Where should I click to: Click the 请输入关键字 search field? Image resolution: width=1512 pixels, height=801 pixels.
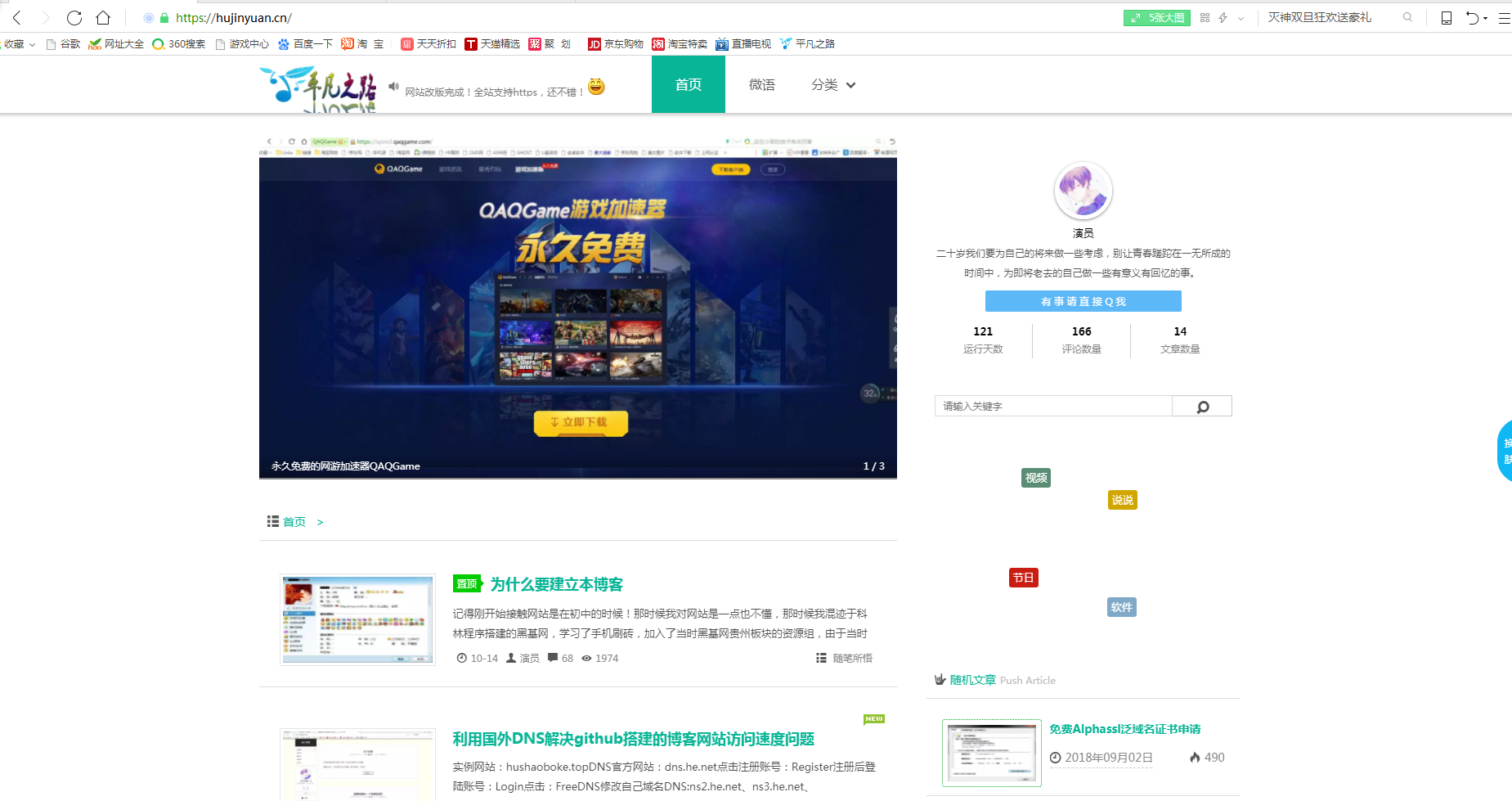(x=1052, y=407)
